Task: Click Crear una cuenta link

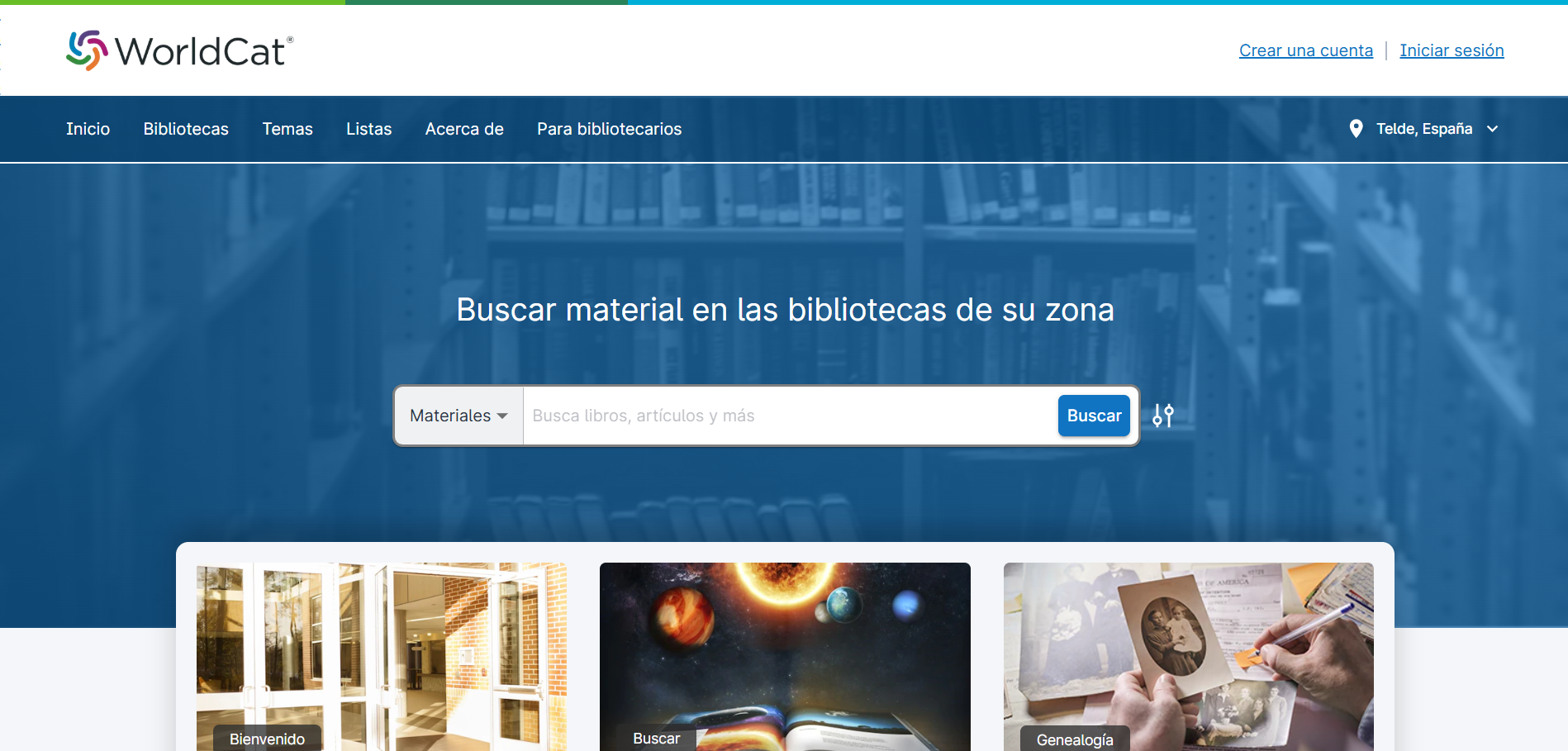Action: click(x=1305, y=50)
